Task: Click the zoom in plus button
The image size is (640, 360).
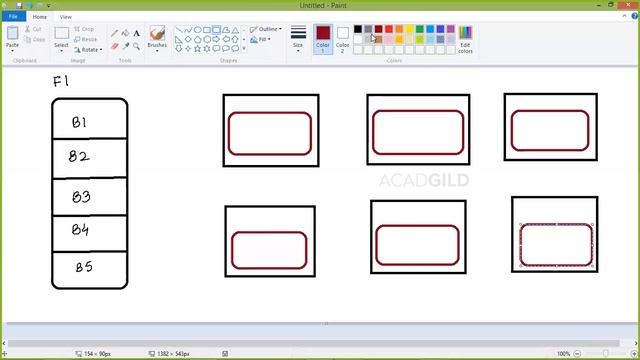Action: coord(634,353)
